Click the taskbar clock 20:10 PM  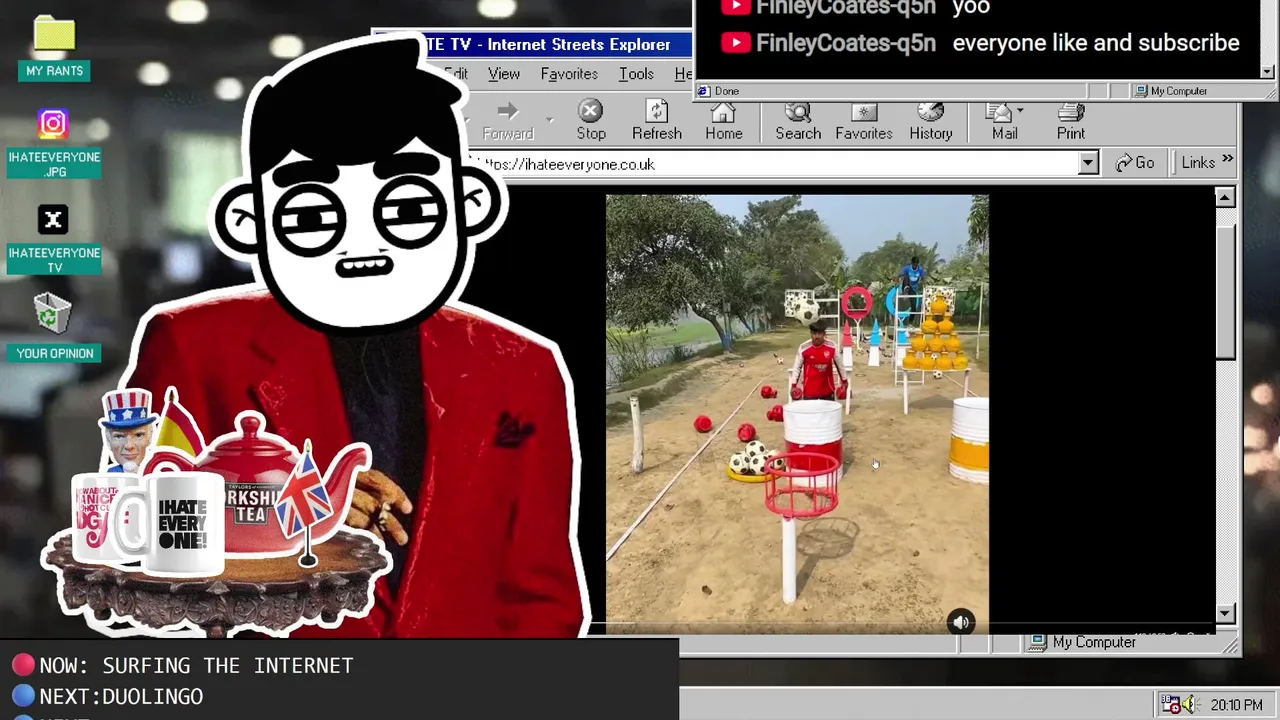1236,705
